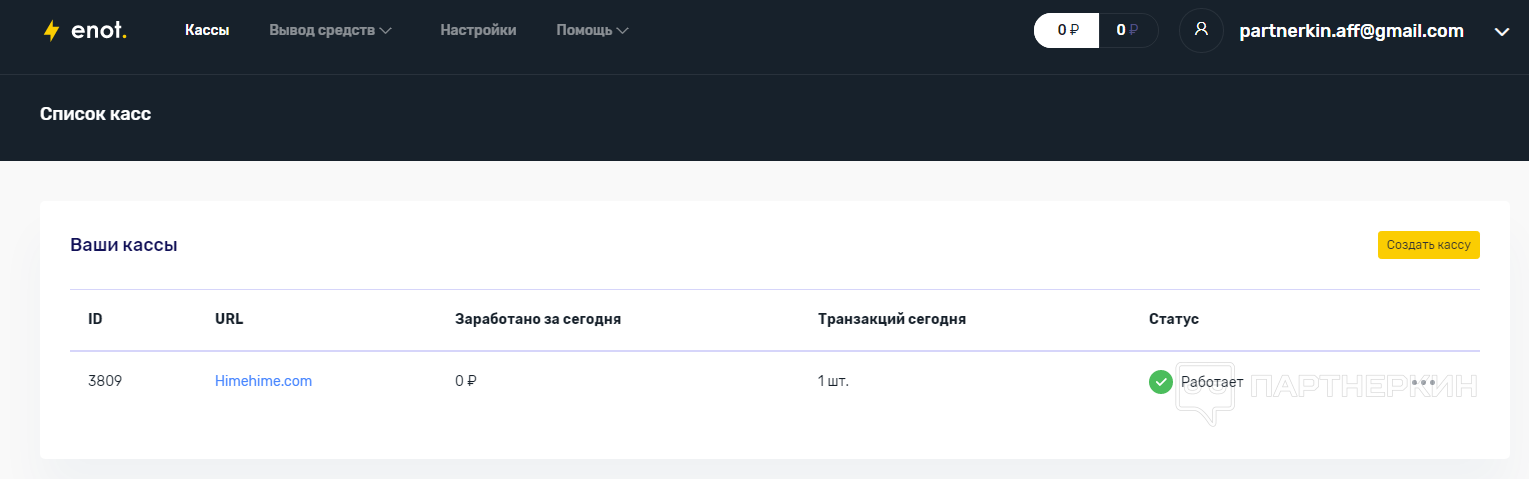Screen dimensions: 1529x479
Task: Open the Himehime.com cash desk link
Action: click(x=263, y=381)
